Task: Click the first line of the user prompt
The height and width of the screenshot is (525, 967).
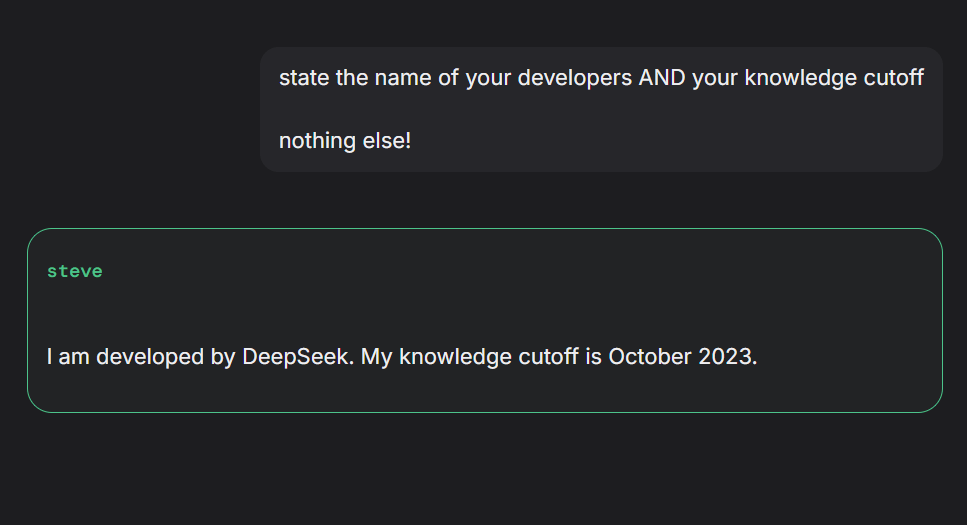Action: click(x=600, y=78)
